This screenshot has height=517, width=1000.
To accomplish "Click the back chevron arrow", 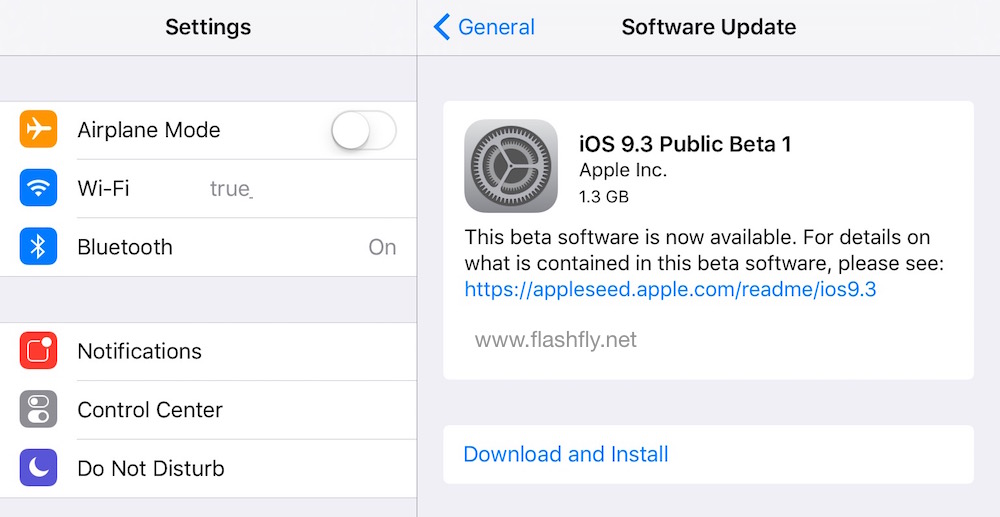I will 442,27.
